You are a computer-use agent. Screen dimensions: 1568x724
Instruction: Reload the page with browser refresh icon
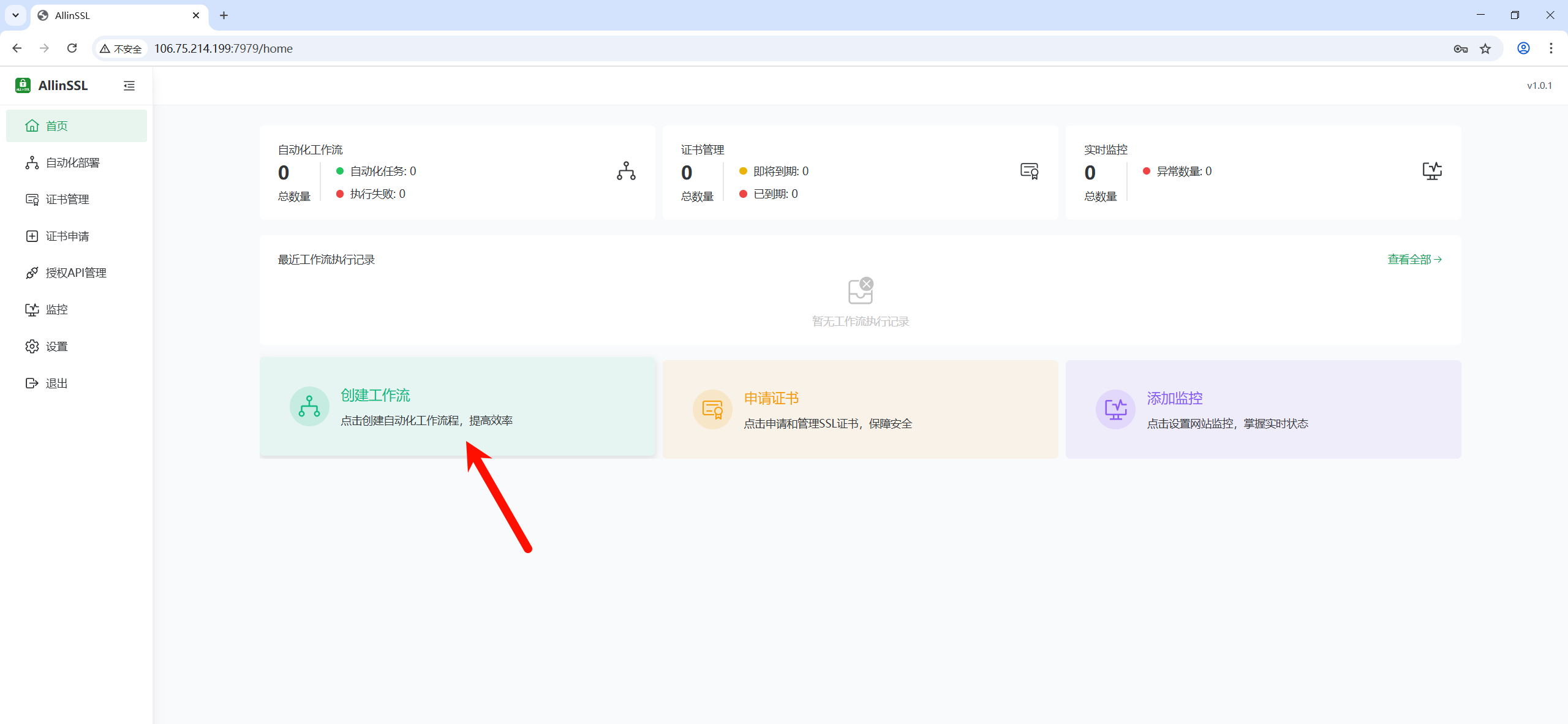point(72,48)
